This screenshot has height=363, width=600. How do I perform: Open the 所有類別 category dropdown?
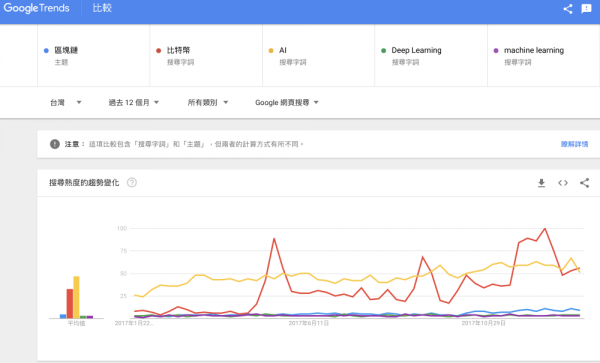pos(208,103)
